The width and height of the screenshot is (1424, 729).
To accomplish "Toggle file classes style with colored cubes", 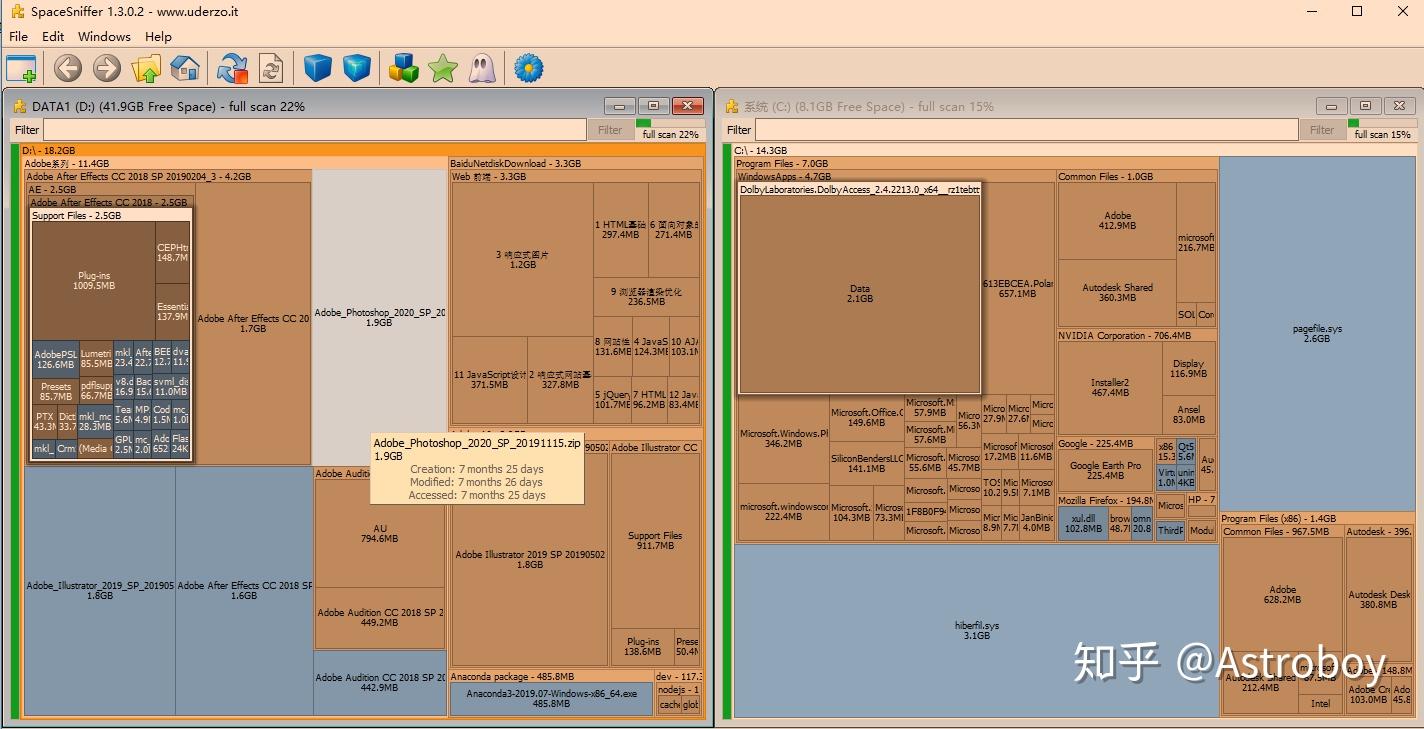I will click(x=404, y=68).
